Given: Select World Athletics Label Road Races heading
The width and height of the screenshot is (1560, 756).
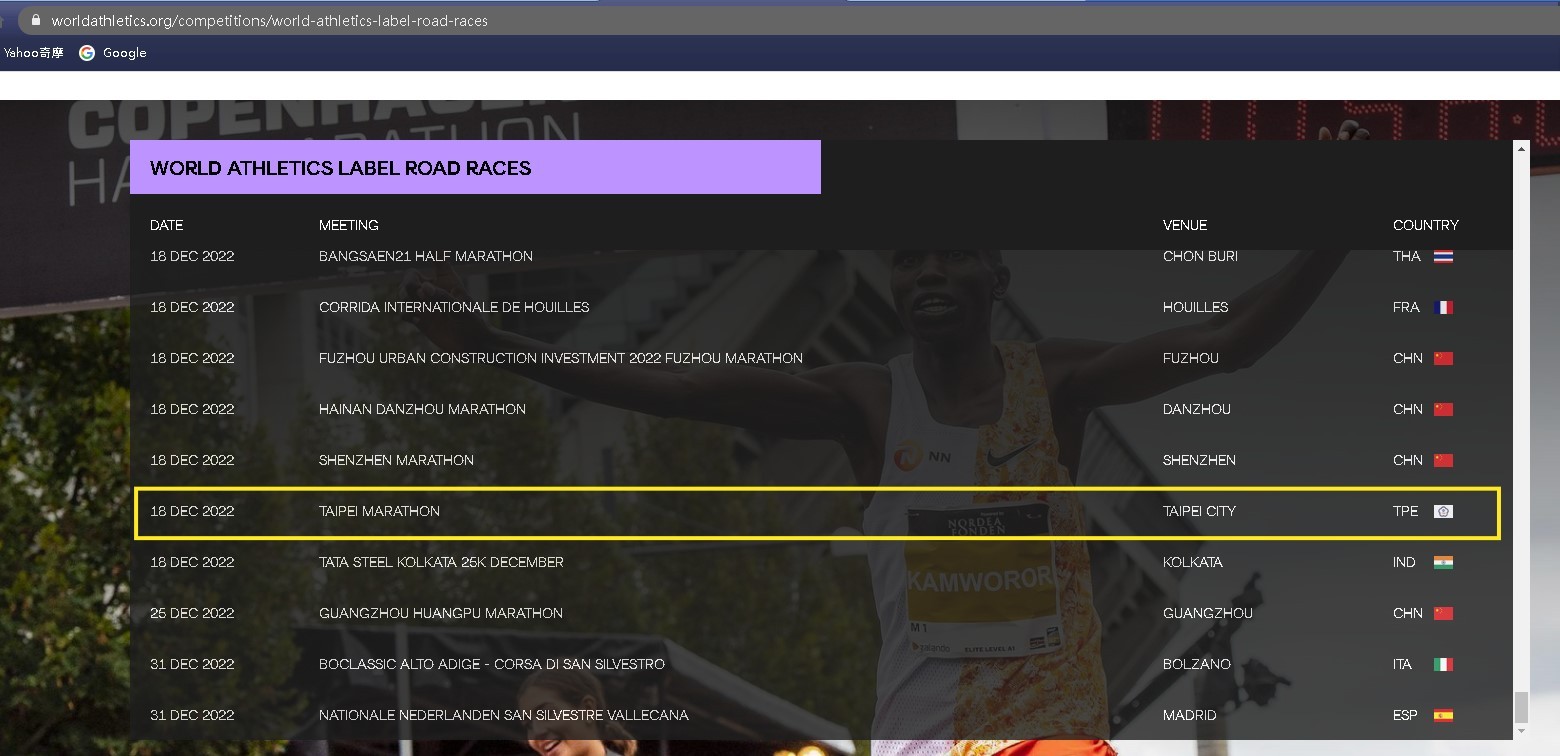Looking at the screenshot, I should [x=341, y=168].
